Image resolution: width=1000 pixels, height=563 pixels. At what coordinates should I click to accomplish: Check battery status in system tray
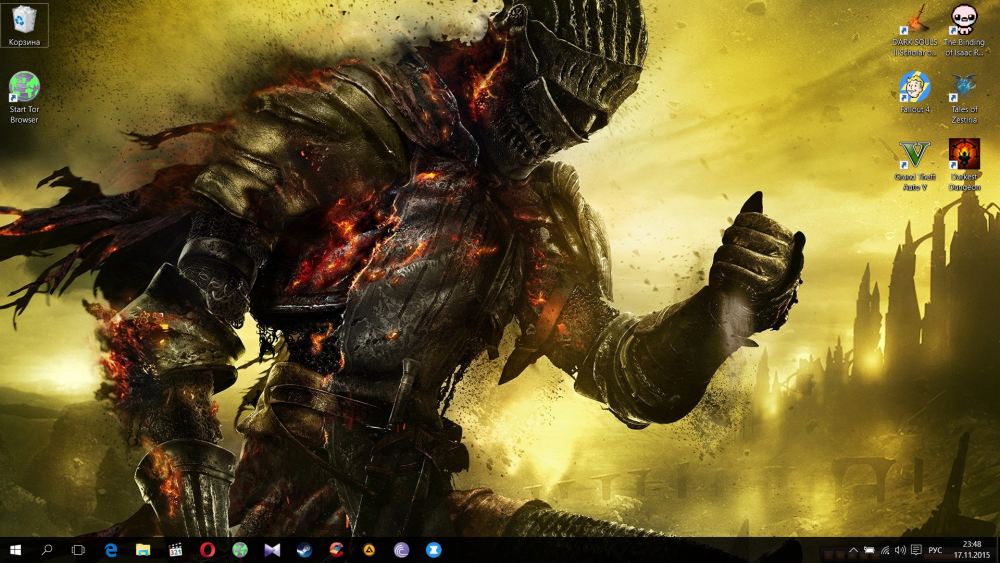pyautogui.click(x=869, y=550)
